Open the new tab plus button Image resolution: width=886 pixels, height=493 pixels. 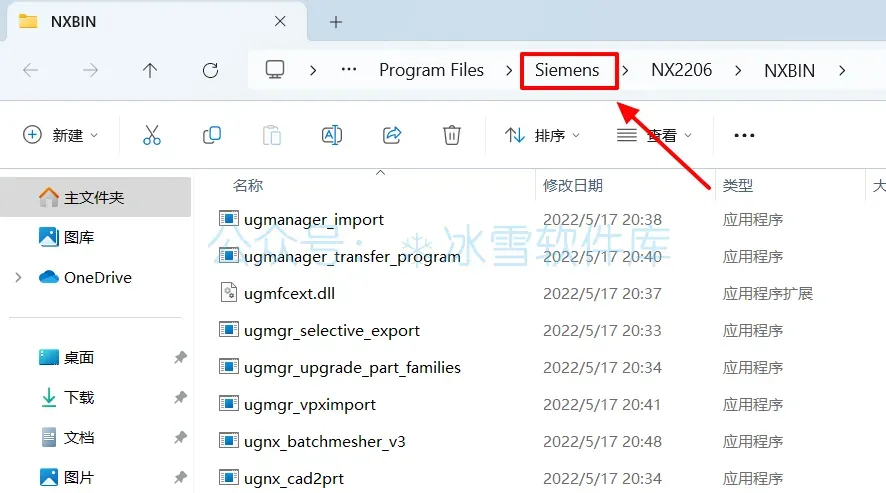(336, 22)
